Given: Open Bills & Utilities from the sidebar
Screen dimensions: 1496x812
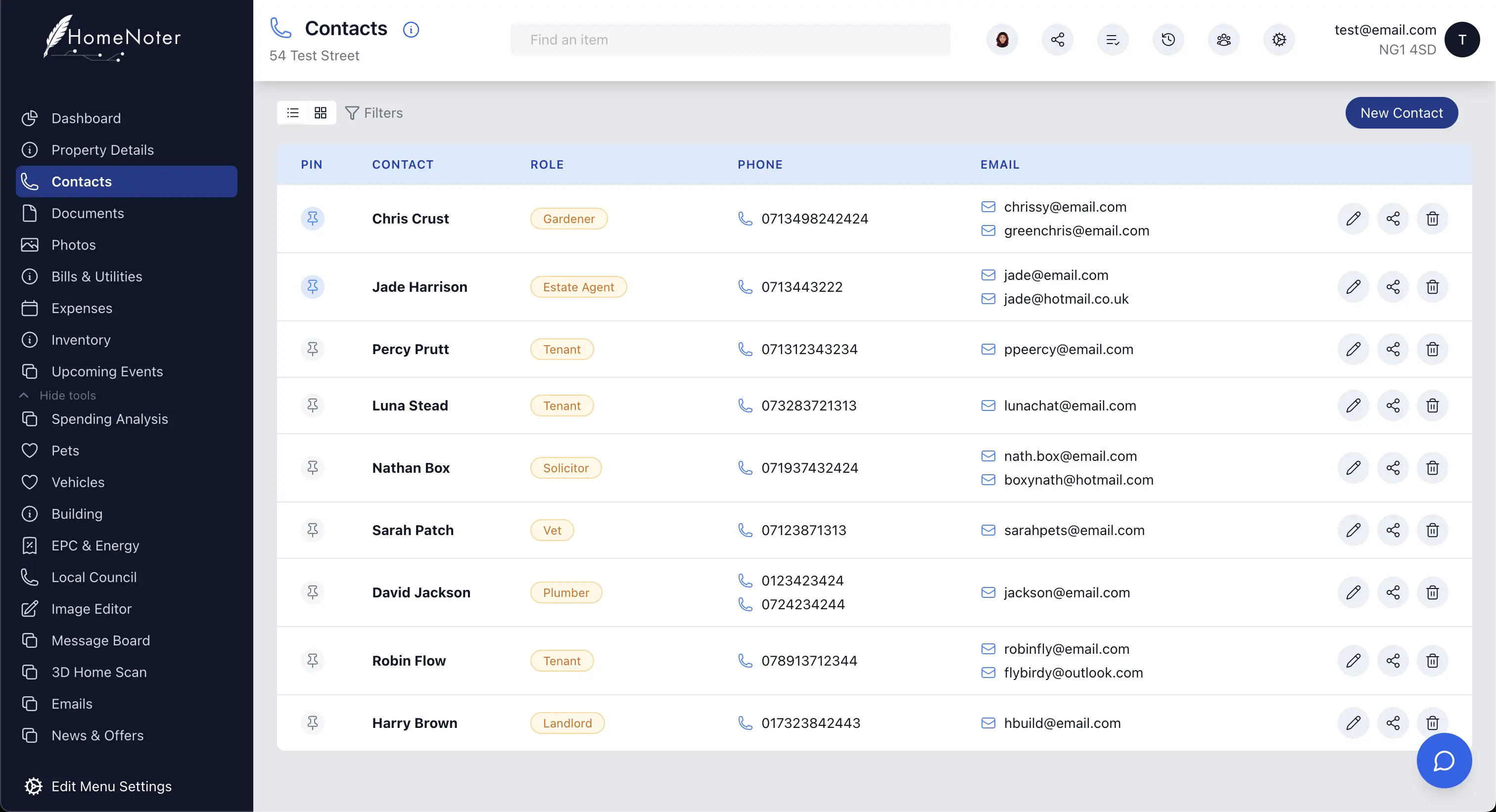Looking at the screenshot, I should pyautogui.click(x=96, y=276).
